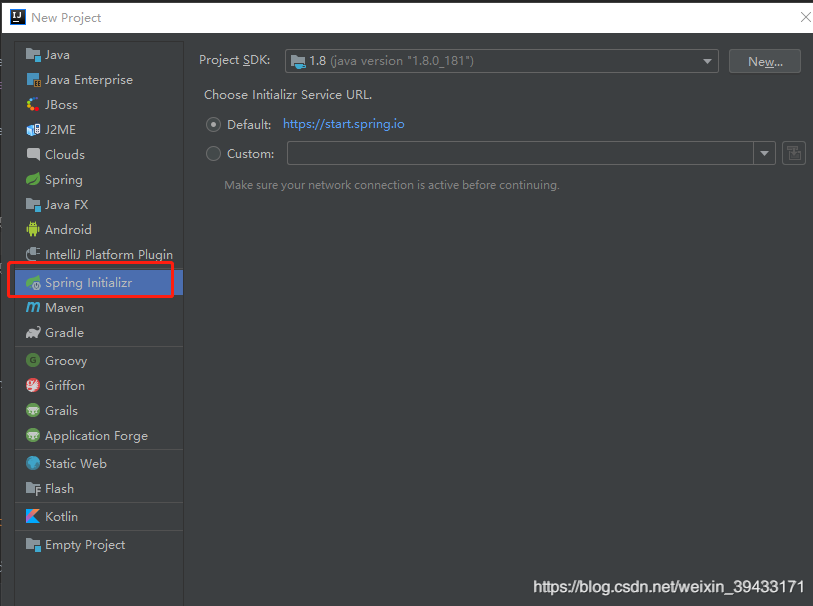Click the custom URL browse icon button
Screen dimensions: 813x606
coord(794,153)
